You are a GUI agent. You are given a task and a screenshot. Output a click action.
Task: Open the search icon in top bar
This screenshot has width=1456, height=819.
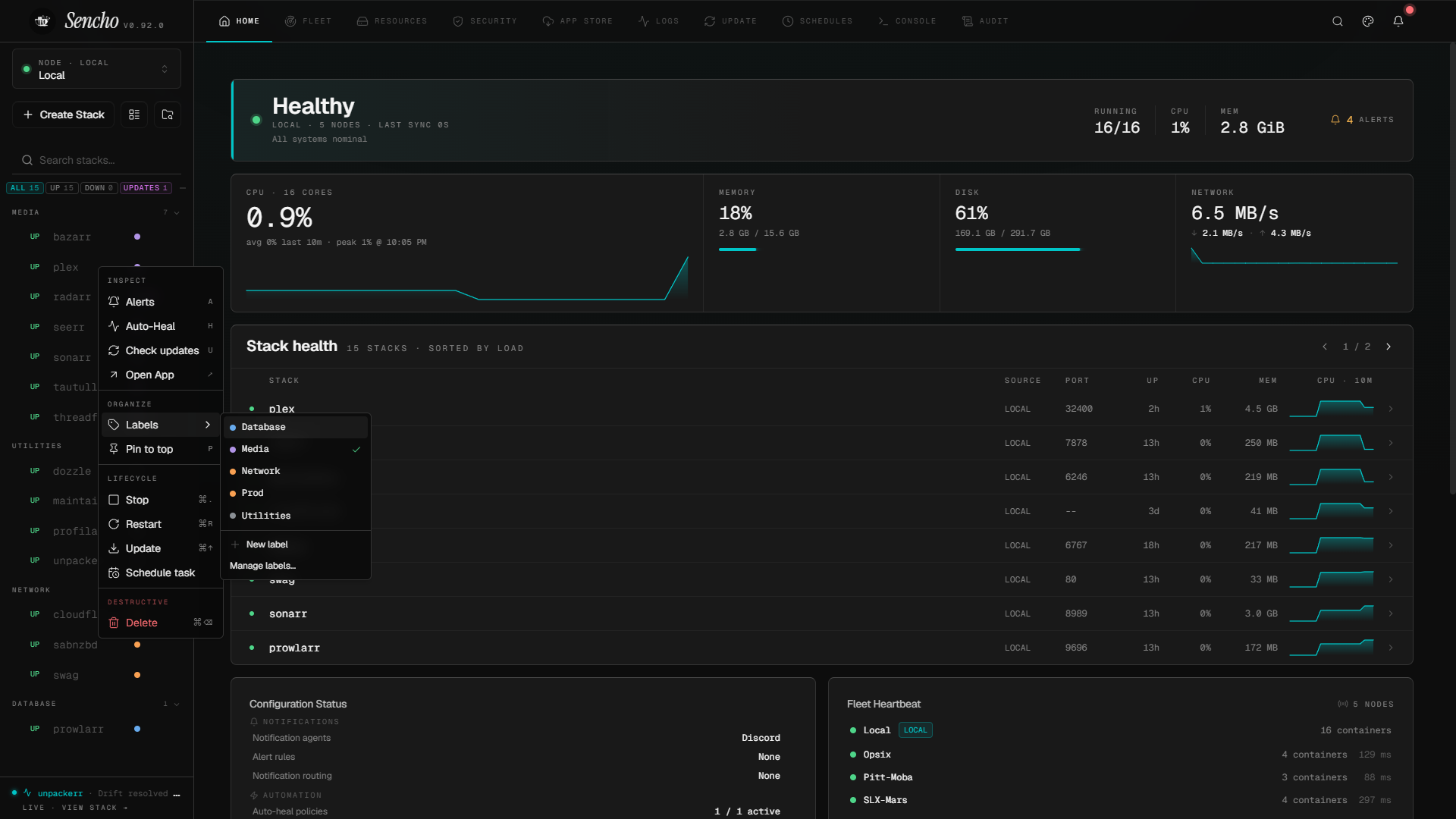pos(1338,21)
